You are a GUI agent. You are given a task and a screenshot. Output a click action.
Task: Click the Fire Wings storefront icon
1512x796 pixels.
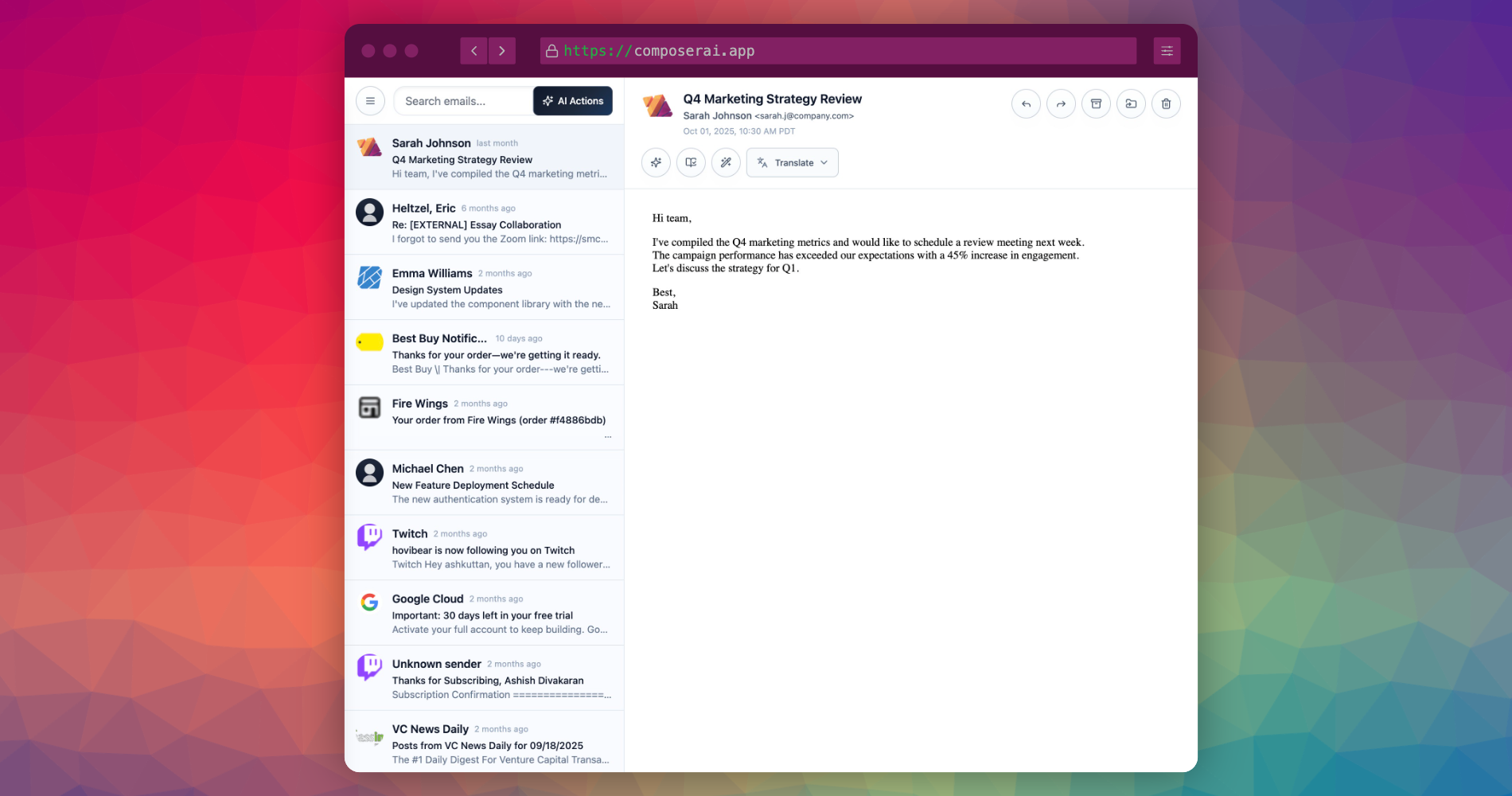click(x=369, y=408)
